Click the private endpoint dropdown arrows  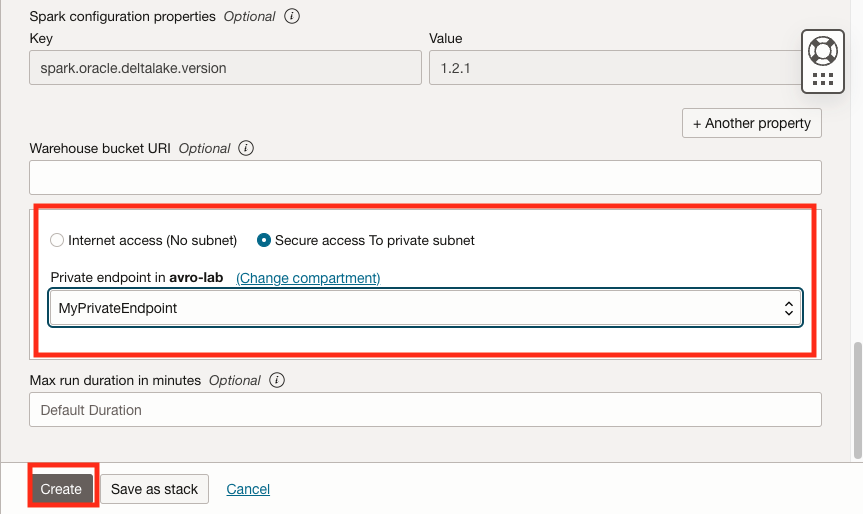[788, 309]
